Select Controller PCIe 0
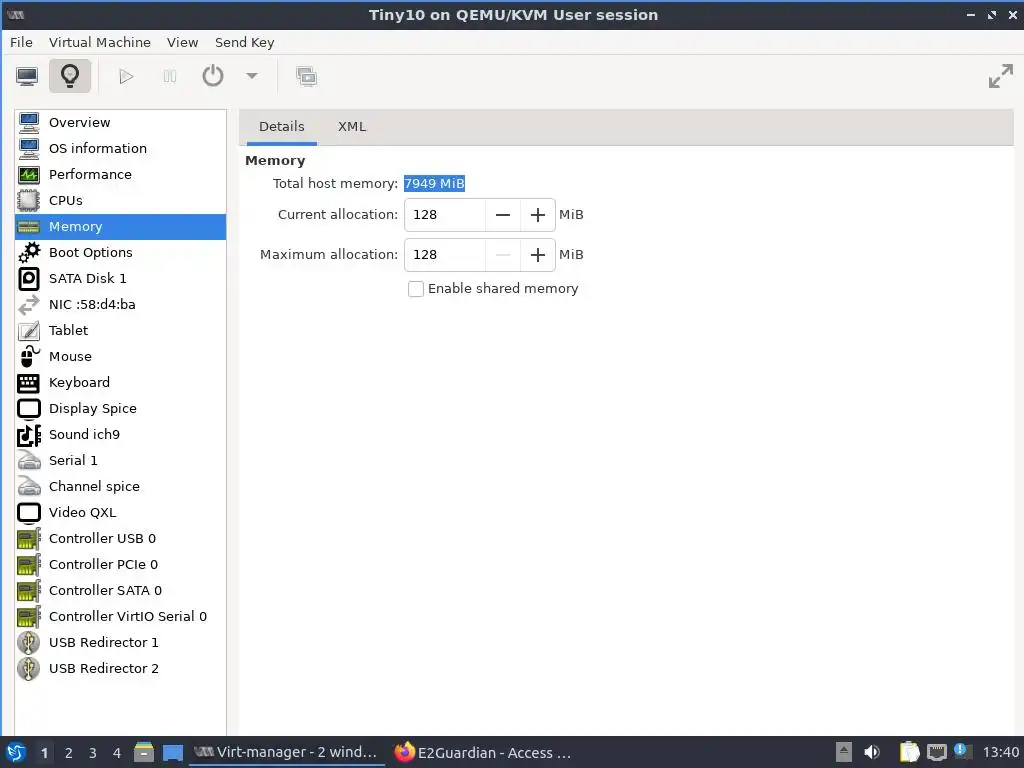Viewport: 1024px width, 768px height. [x=120, y=564]
